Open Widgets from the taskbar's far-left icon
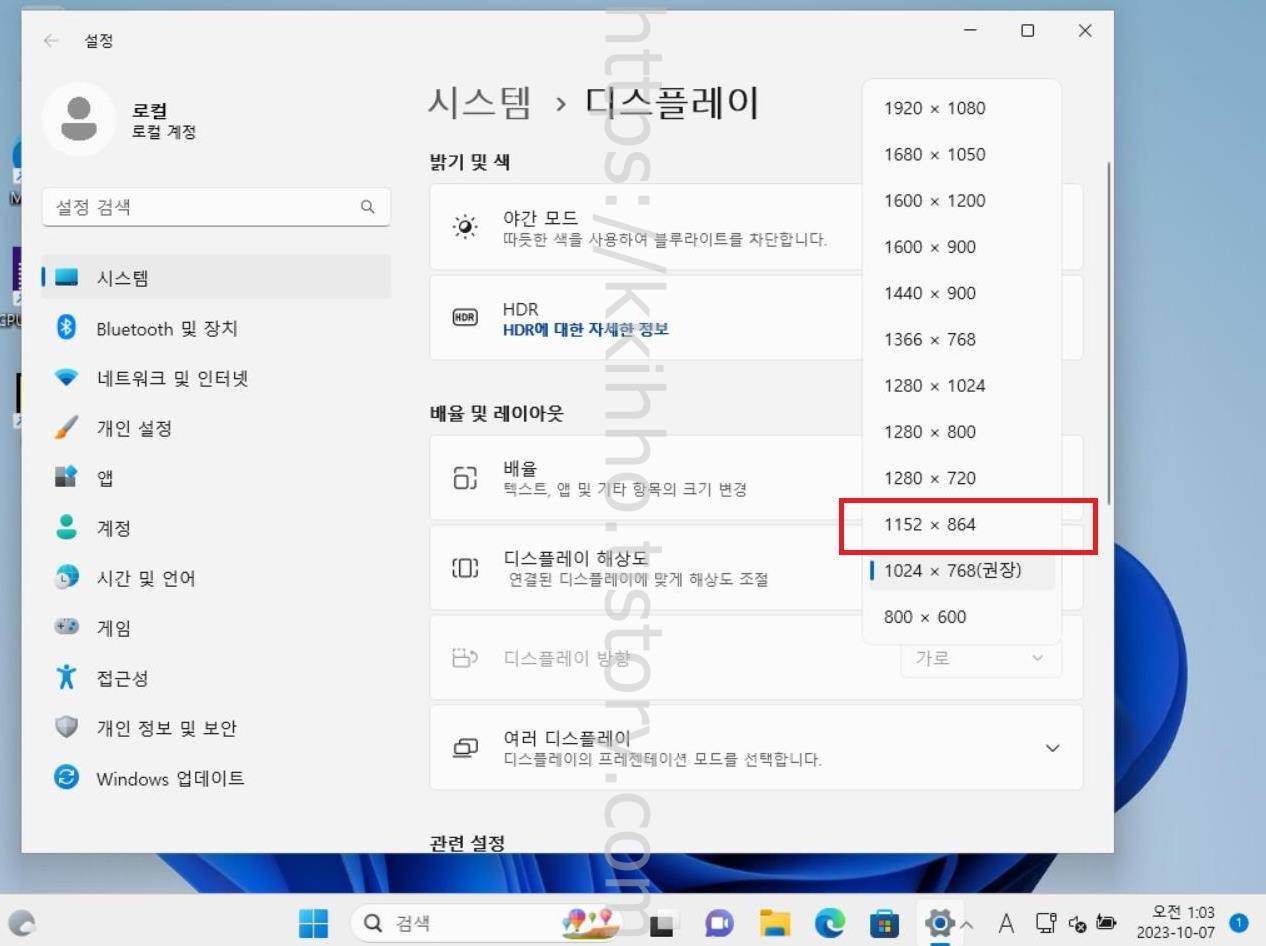This screenshot has width=1266, height=946. pos(21,924)
